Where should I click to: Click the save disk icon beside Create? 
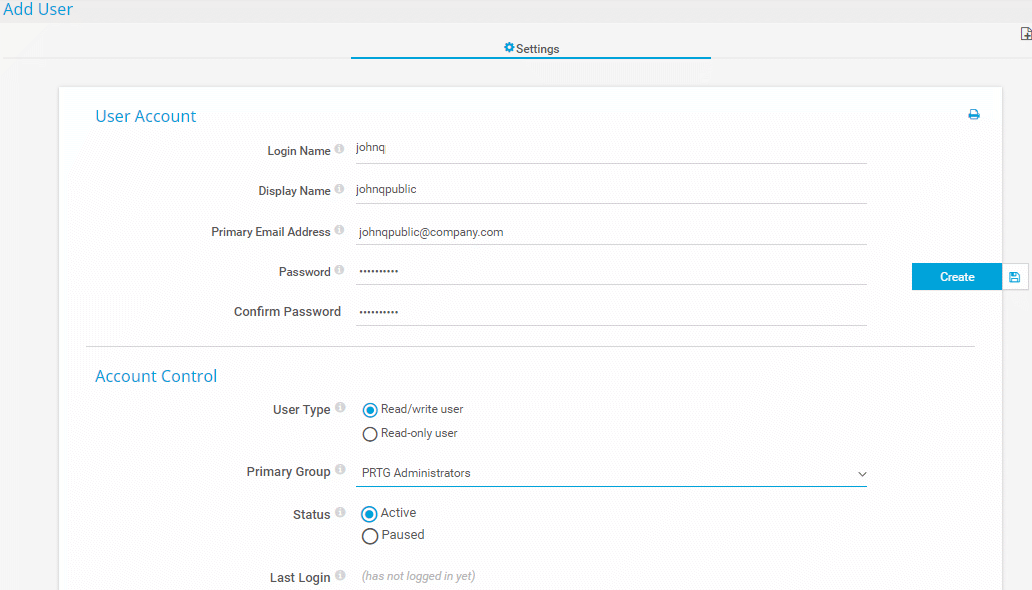(x=1015, y=277)
